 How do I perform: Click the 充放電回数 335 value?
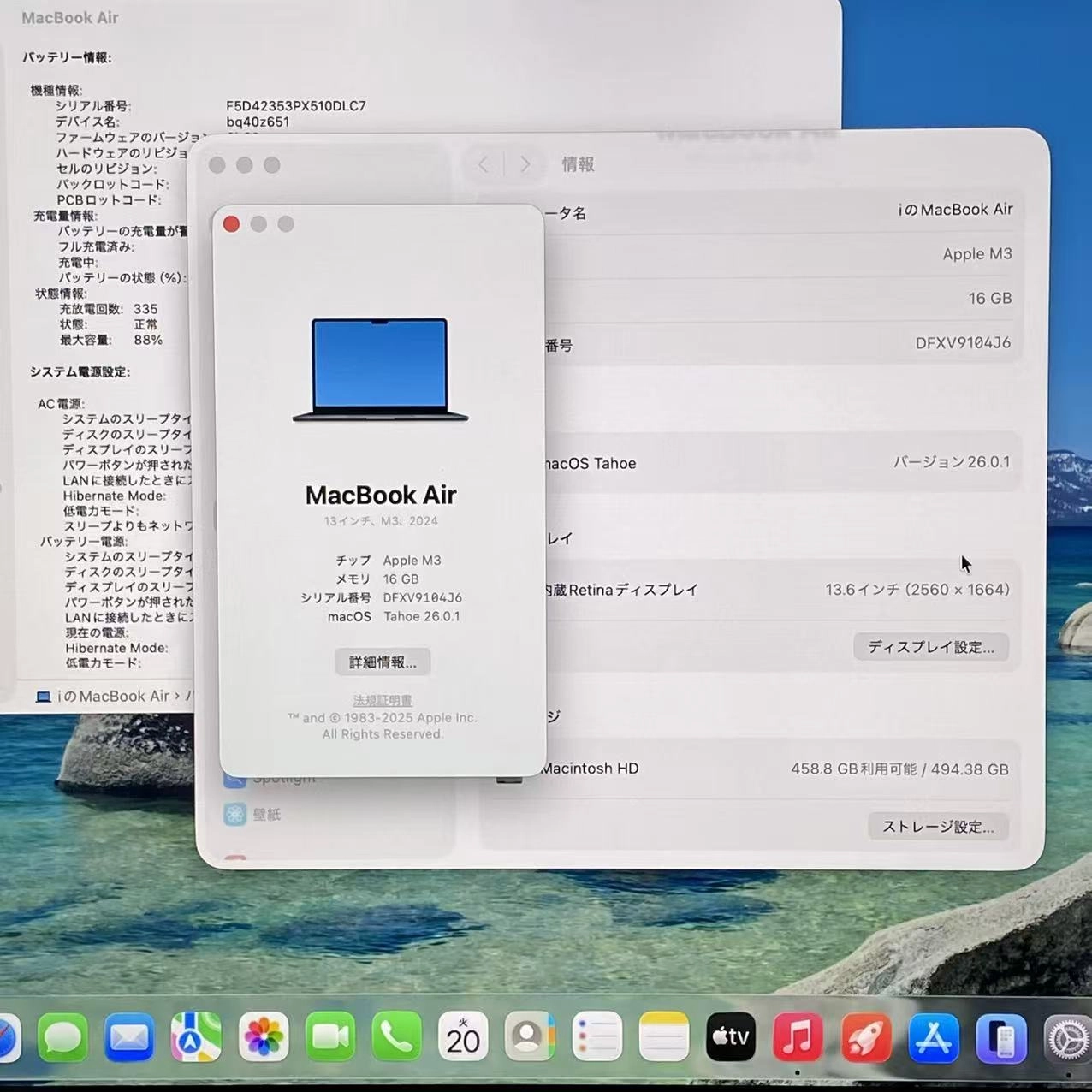pyautogui.click(x=145, y=309)
